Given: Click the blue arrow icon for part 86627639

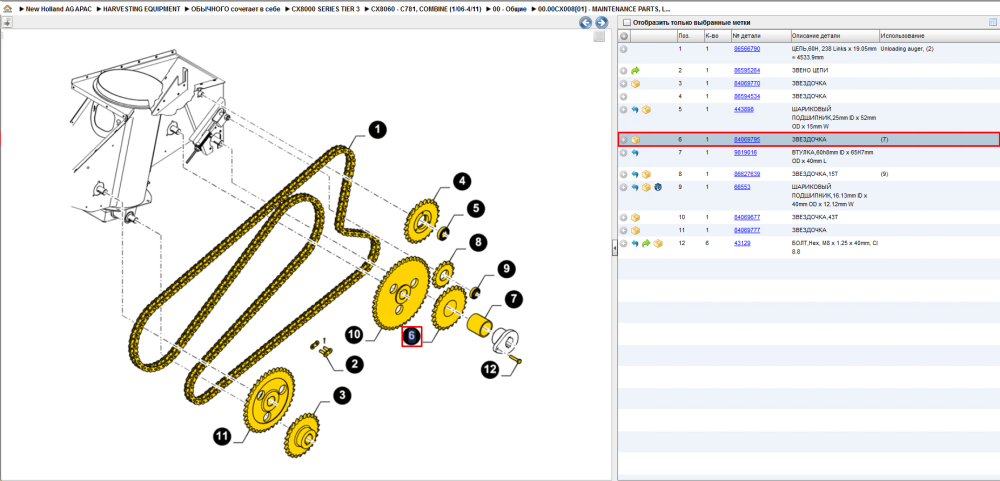Looking at the screenshot, I should pyautogui.click(x=635, y=174).
